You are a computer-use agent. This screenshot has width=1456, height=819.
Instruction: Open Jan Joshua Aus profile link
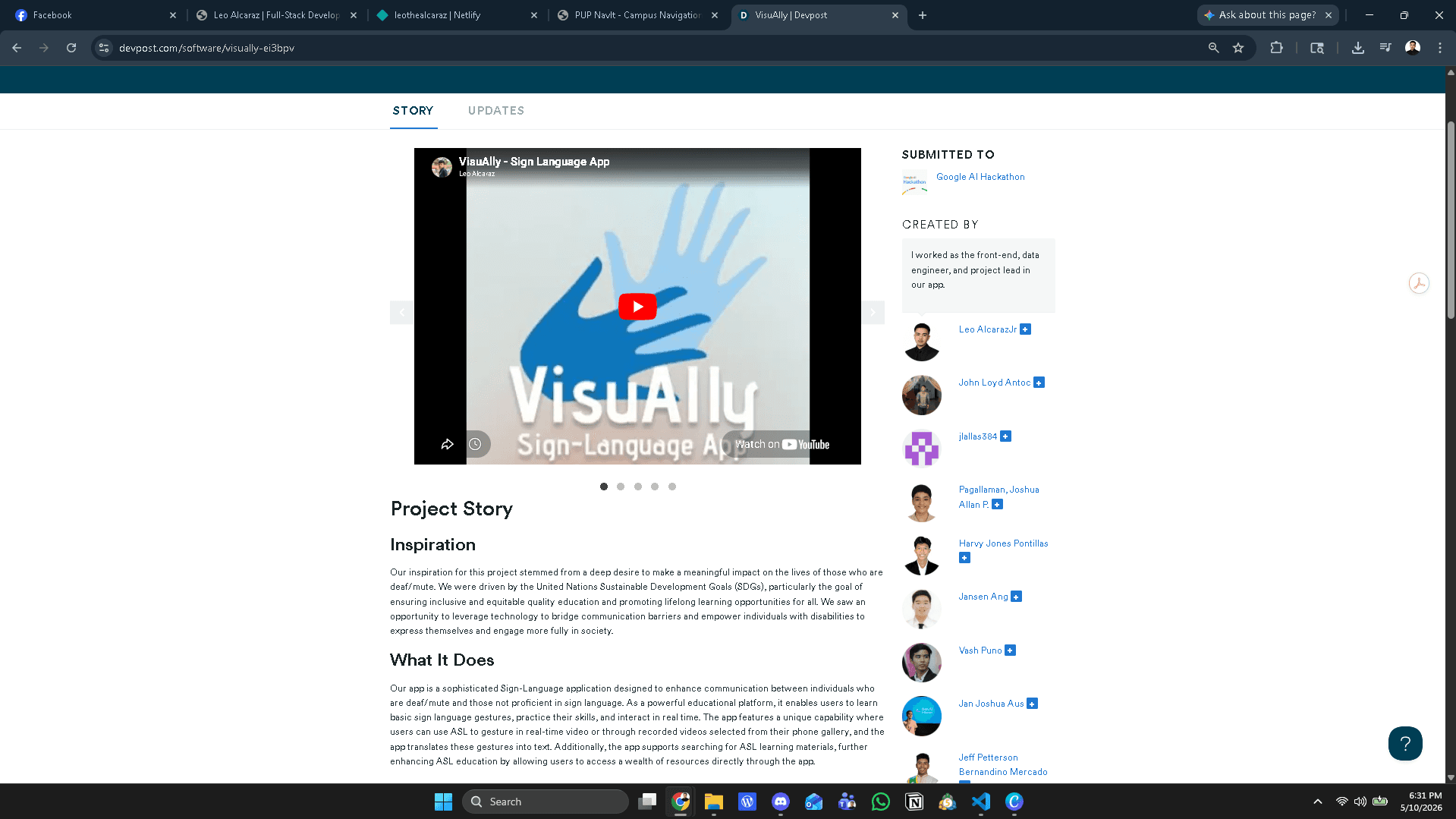(x=992, y=704)
